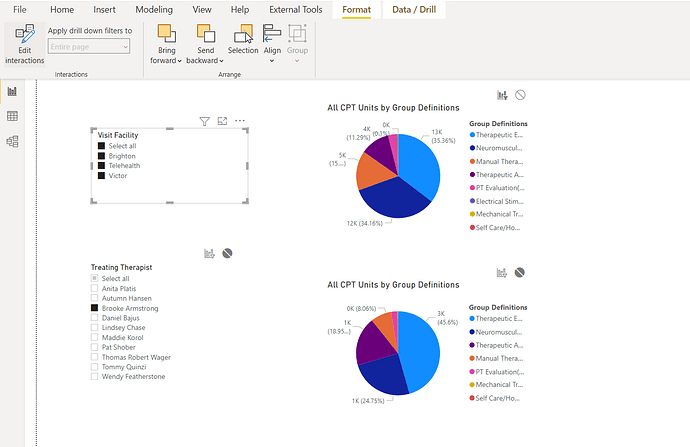
Task: Check Pat Shober therapist
Action: pos(94,347)
